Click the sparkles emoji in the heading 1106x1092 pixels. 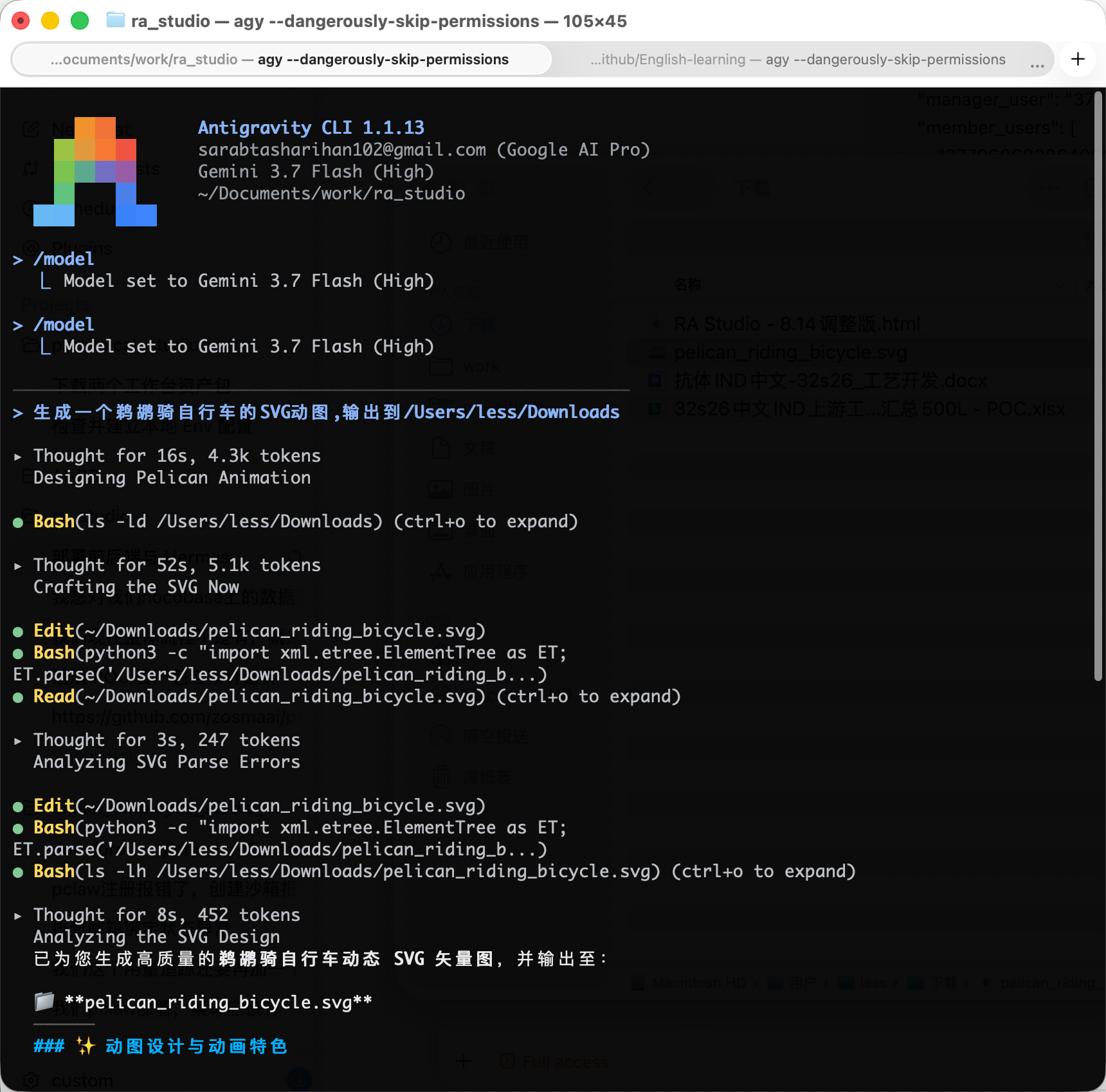click(x=85, y=1046)
